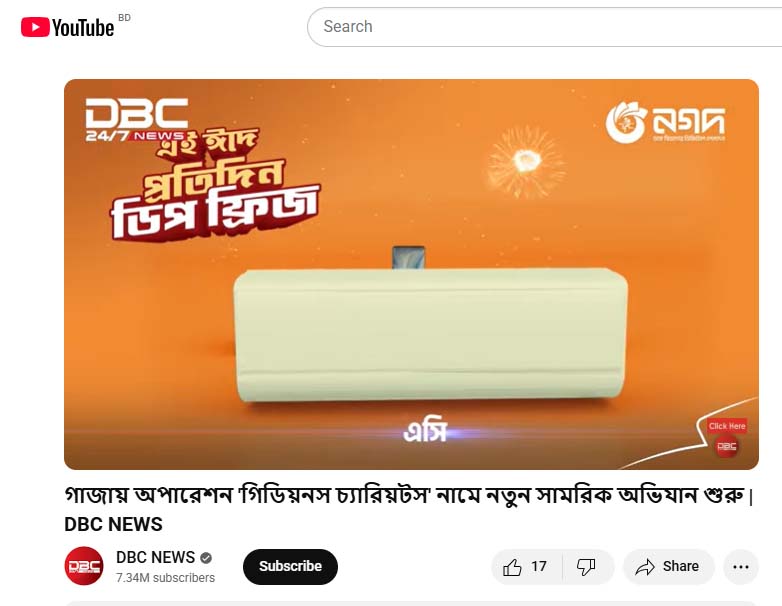This screenshot has height=606, width=782.
Task: Click the Bengali 'এসি' caption in video
Action: pyautogui.click(x=425, y=431)
